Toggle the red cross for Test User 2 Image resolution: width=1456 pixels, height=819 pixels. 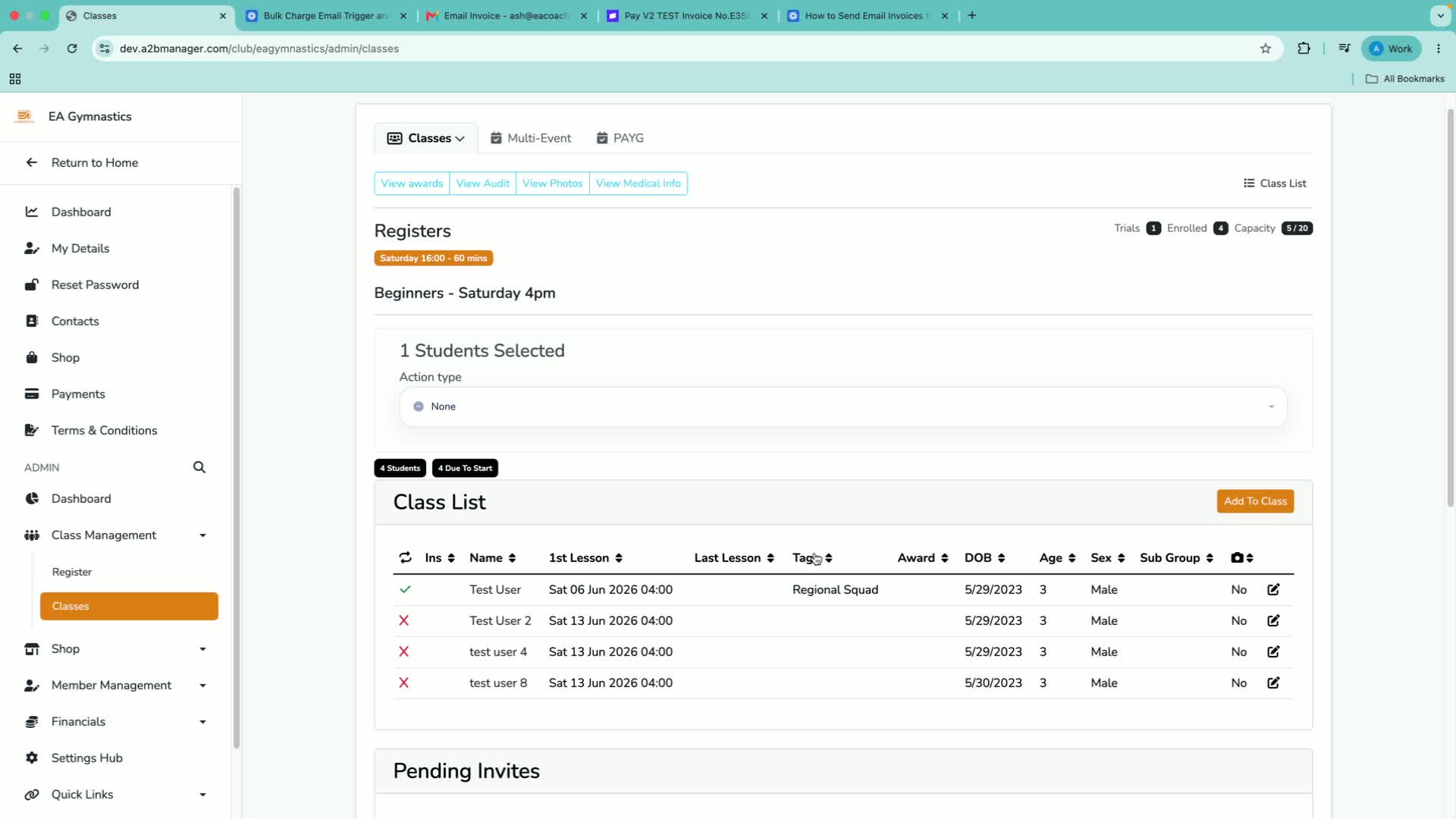point(404,620)
